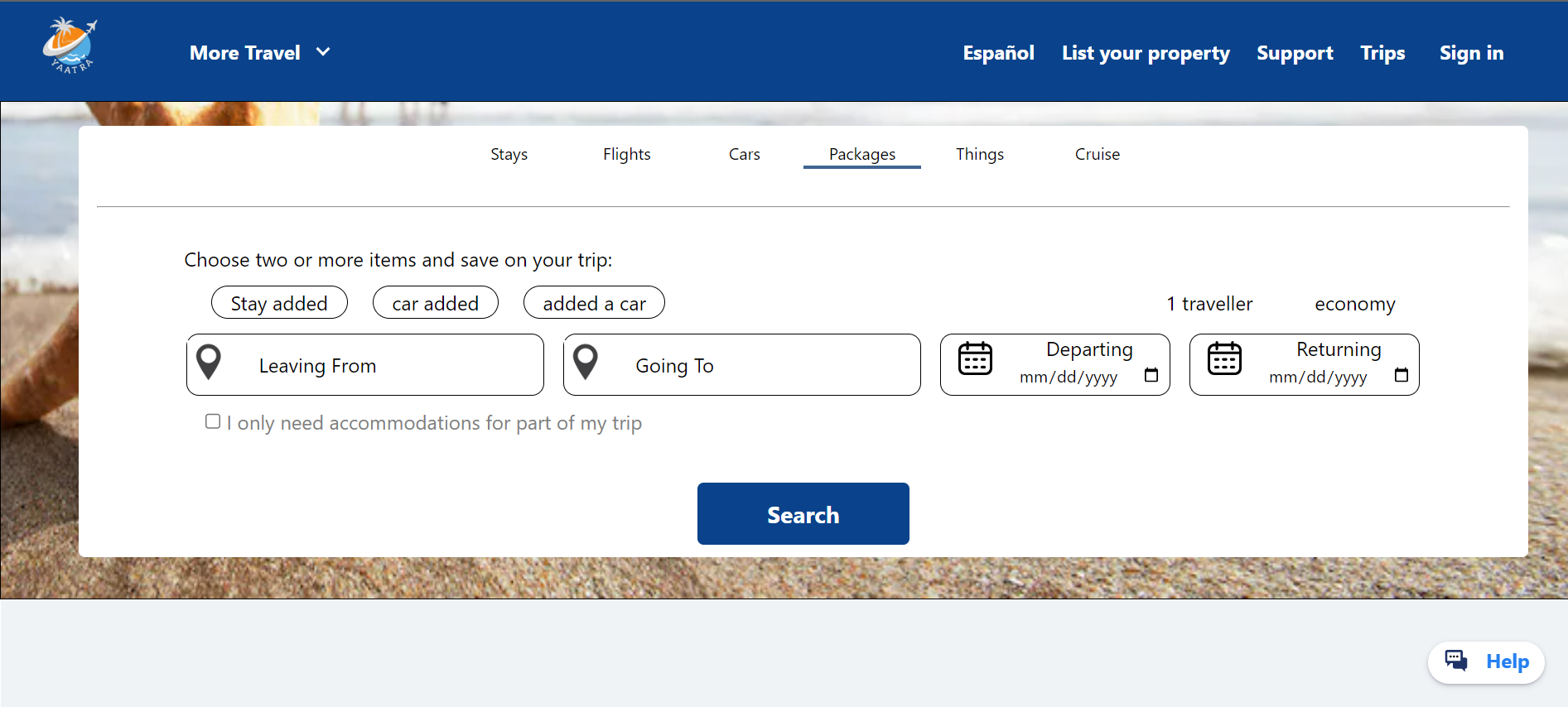
Task: Open the Departing date picker indicator
Action: 1151,375
